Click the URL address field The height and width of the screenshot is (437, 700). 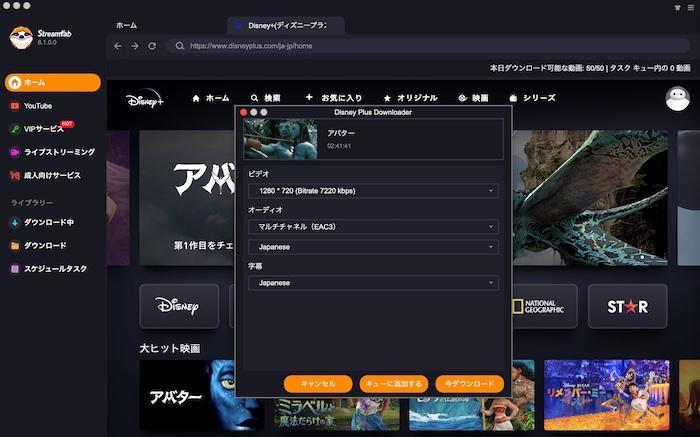click(x=428, y=46)
